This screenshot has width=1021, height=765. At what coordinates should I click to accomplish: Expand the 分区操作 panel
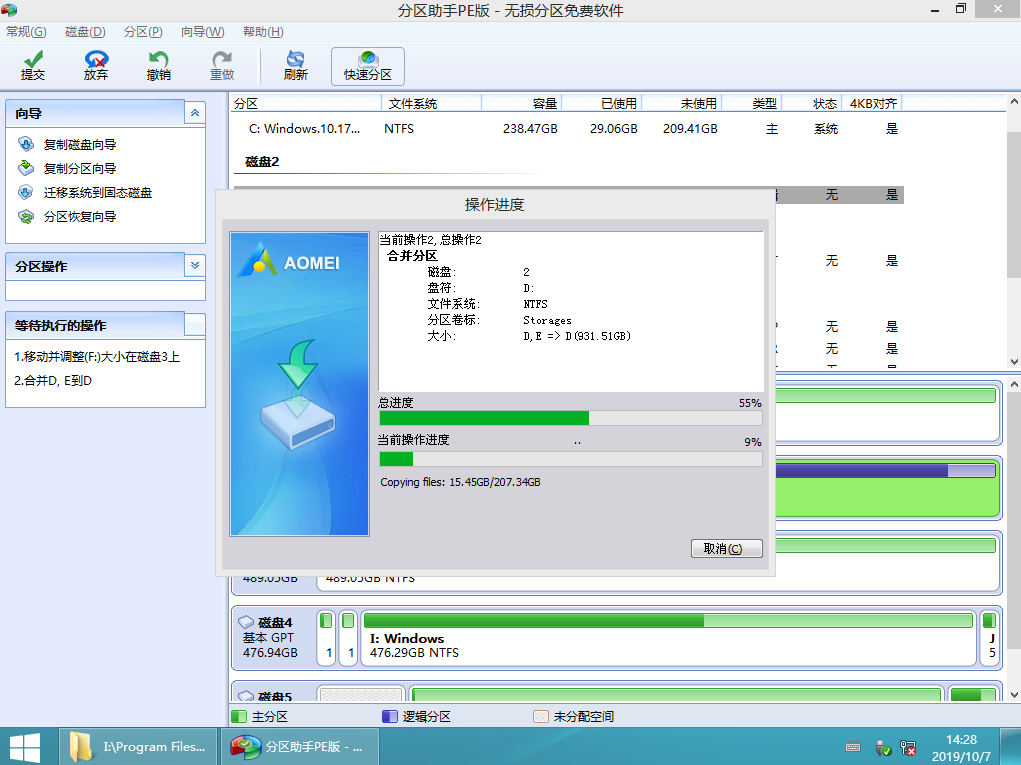click(x=195, y=266)
